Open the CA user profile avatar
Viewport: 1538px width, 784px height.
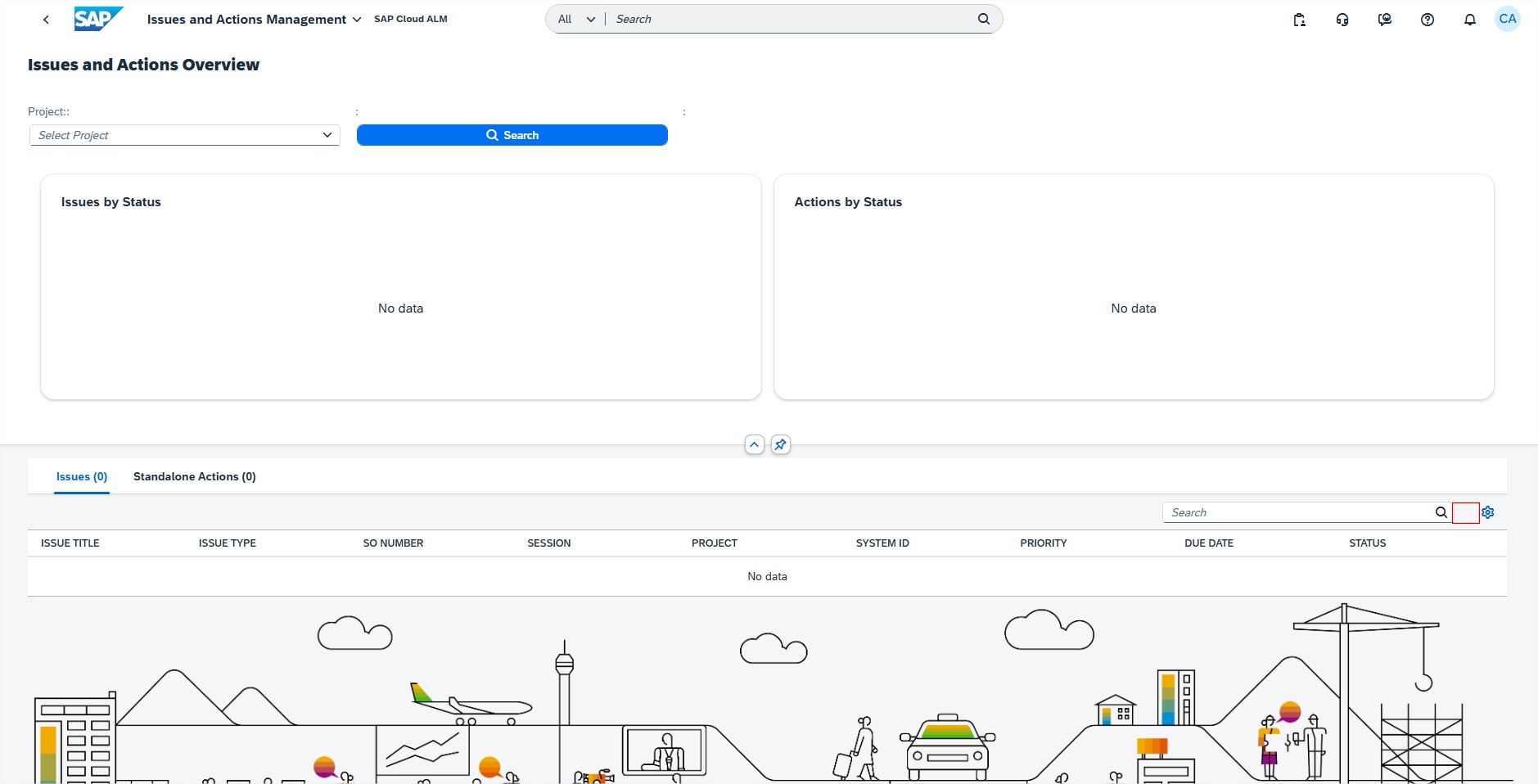click(x=1507, y=19)
